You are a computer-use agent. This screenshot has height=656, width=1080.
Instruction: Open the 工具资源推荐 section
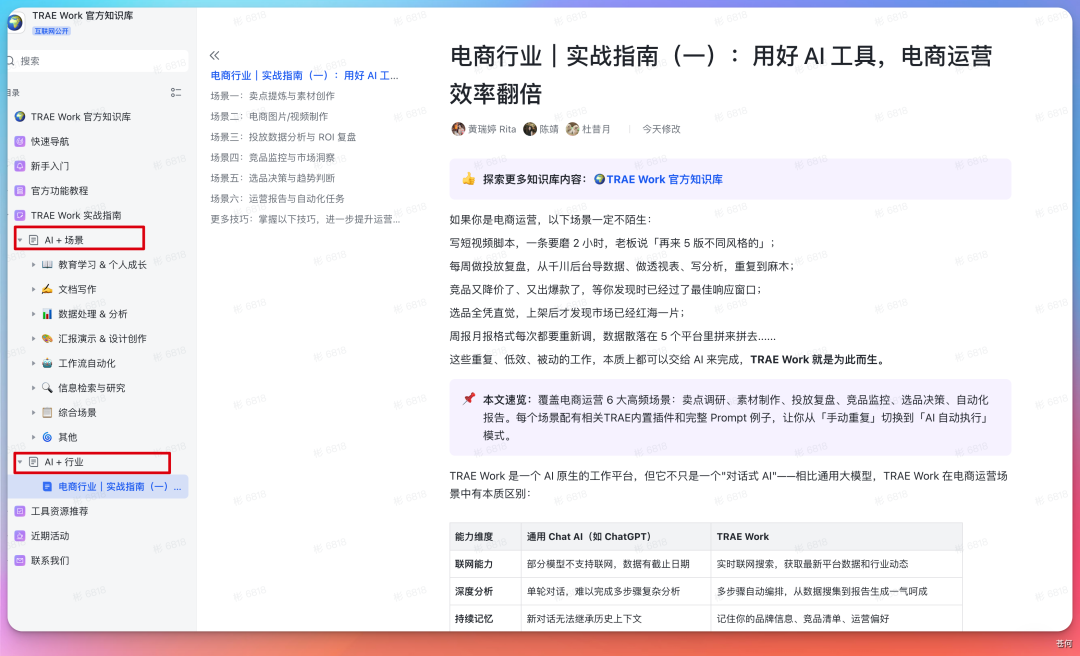coord(59,511)
